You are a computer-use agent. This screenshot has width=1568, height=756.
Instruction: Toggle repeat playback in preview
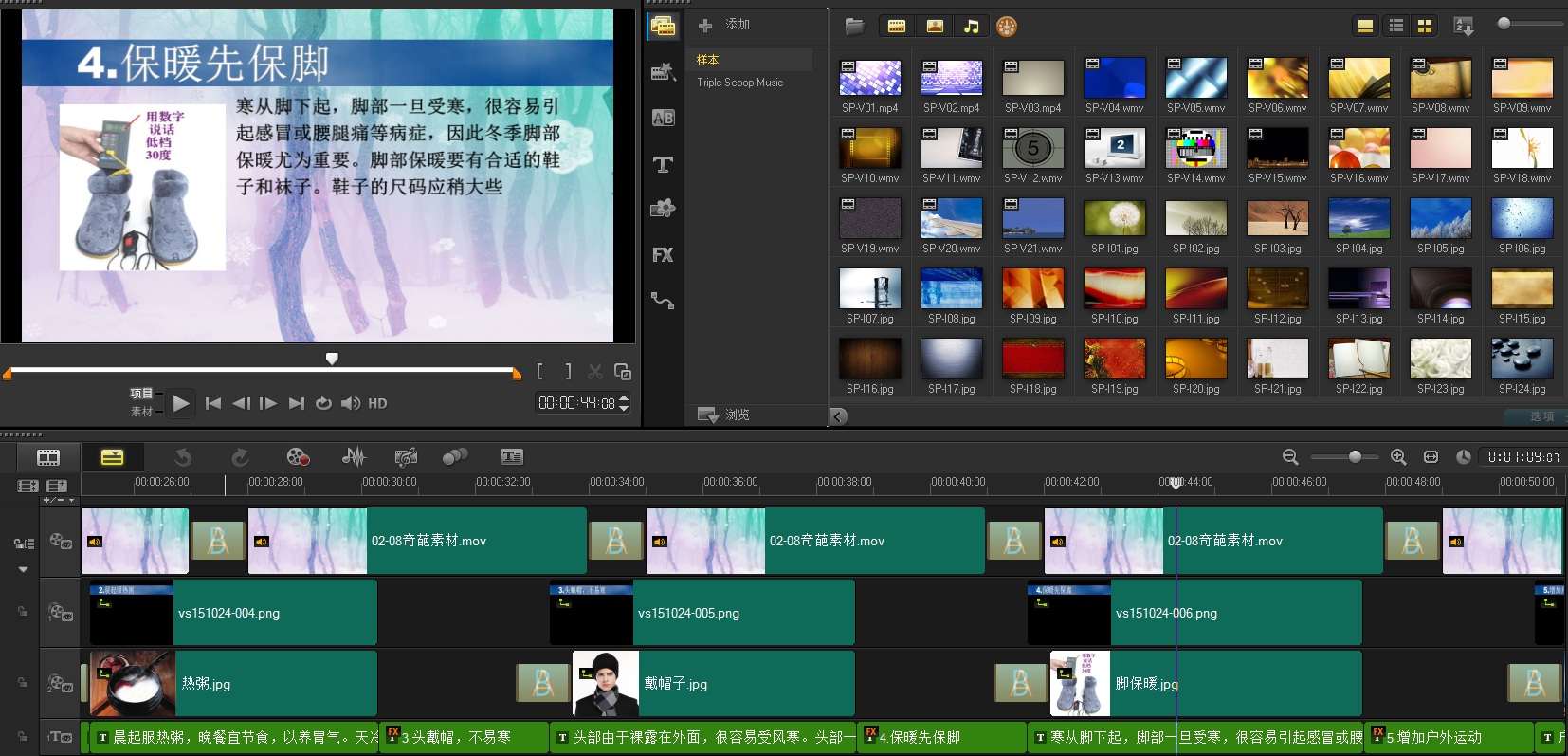coord(323,403)
